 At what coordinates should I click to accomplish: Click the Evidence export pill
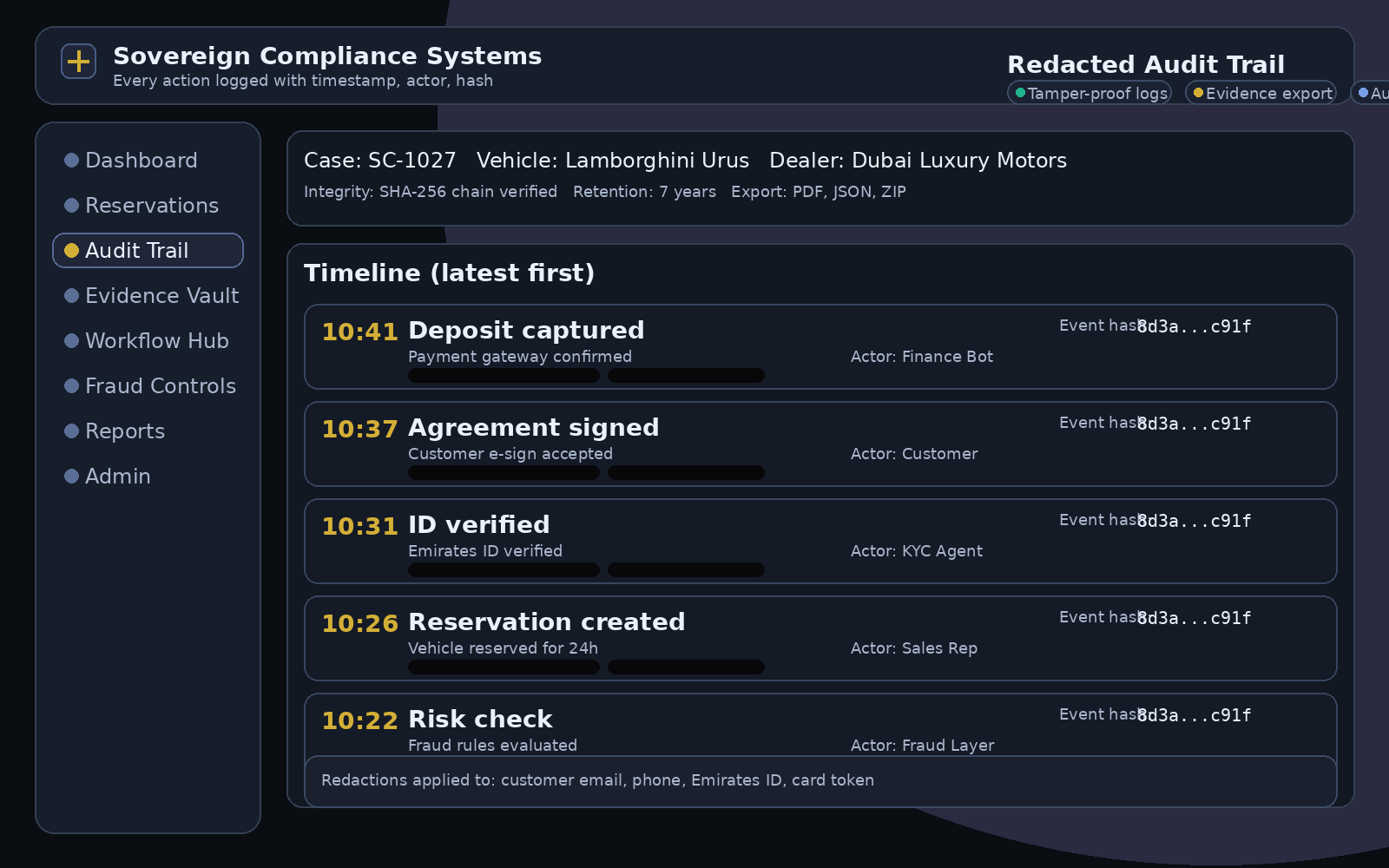(1261, 93)
